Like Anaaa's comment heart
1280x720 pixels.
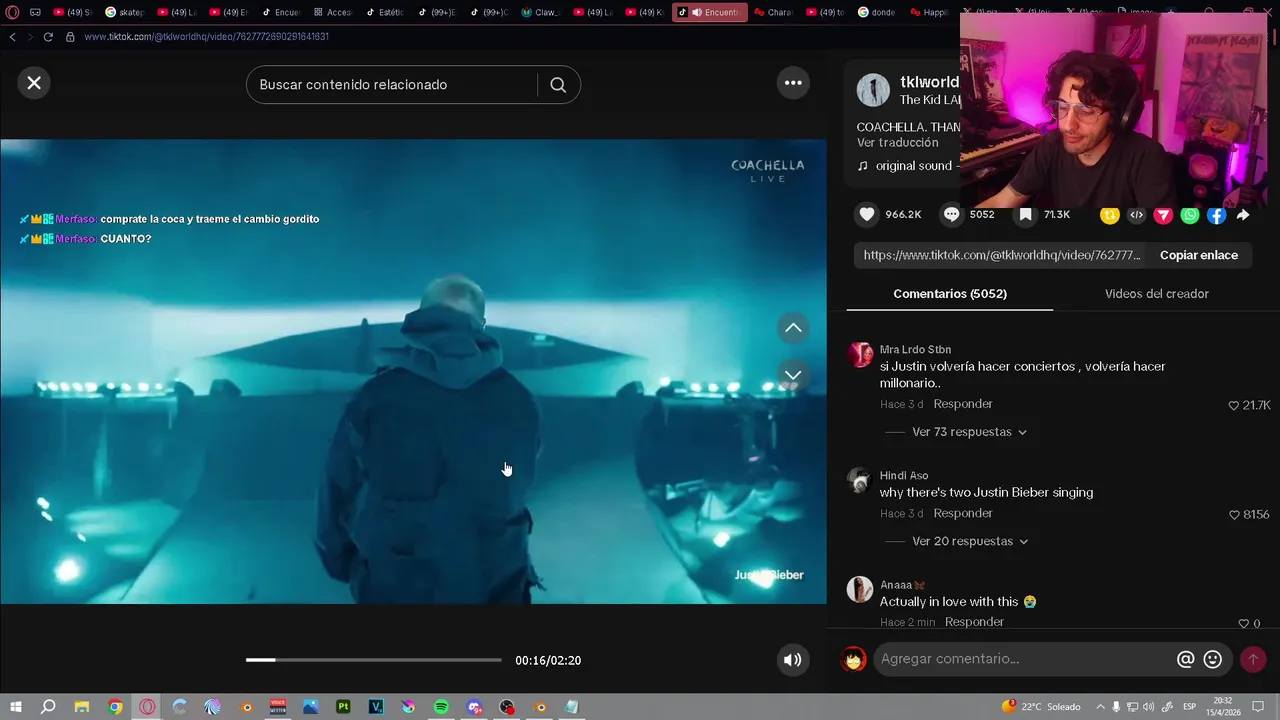1243,623
